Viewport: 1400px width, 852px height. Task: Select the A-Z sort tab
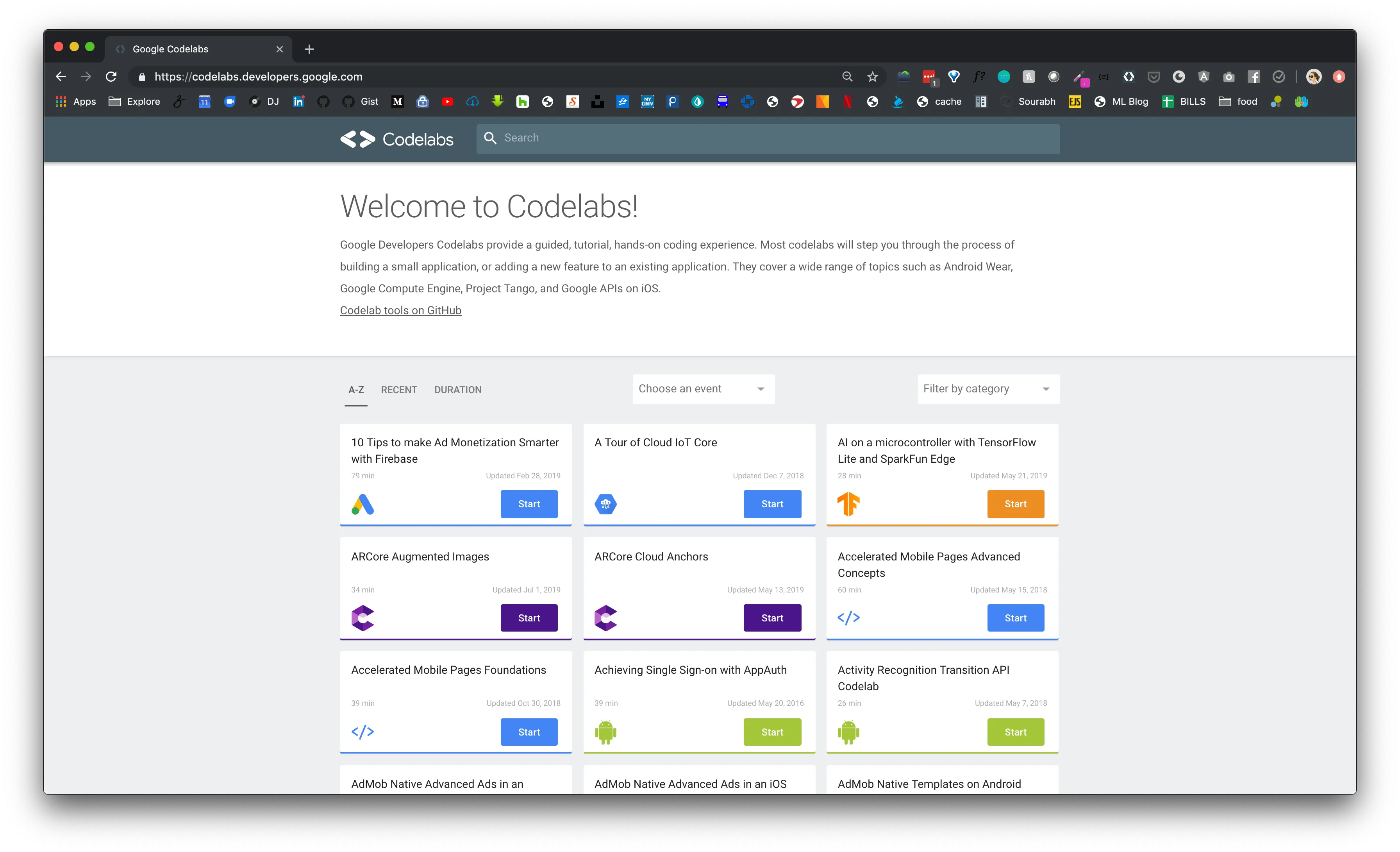point(356,390)
